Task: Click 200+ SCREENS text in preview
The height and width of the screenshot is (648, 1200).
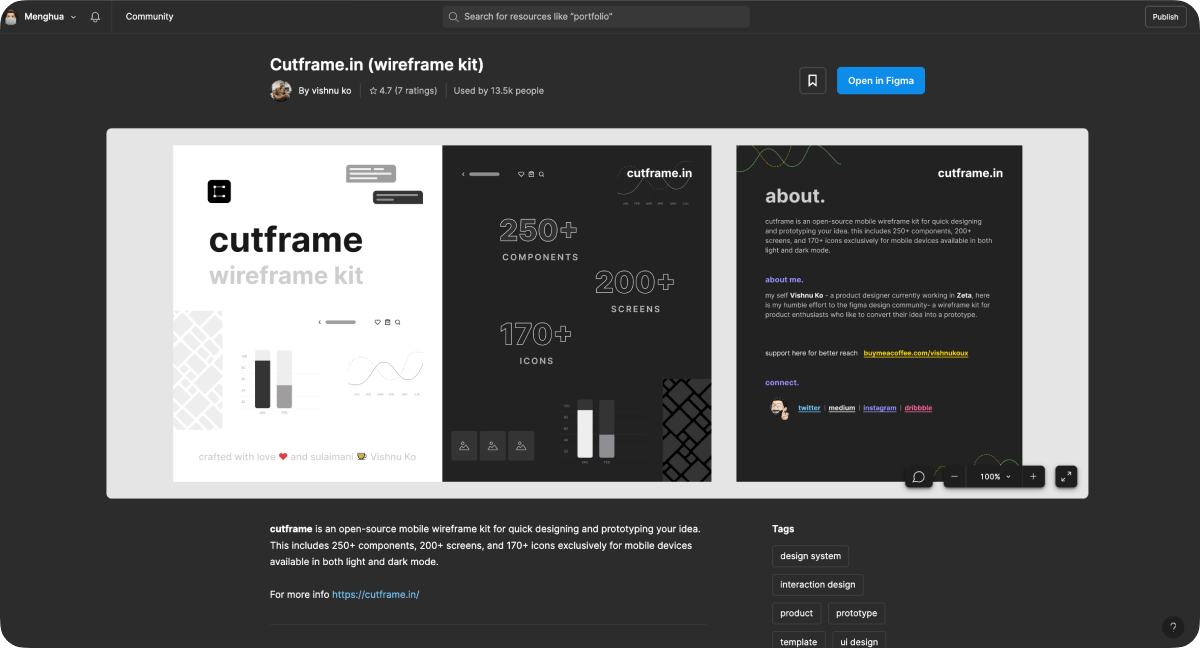Action: click(x=635, y=292)
